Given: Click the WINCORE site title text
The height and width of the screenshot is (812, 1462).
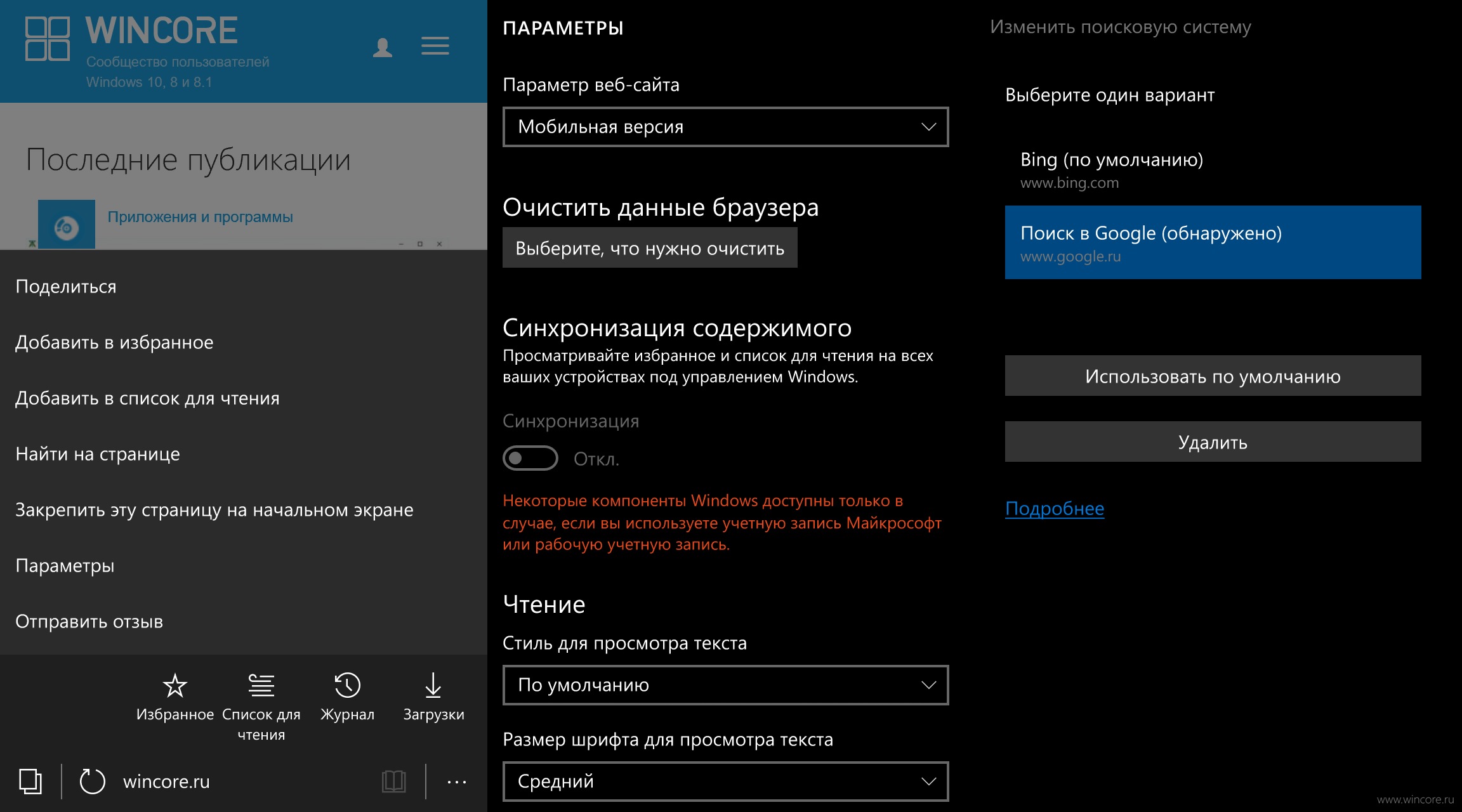Looking at the screenshot, I should pos(162,30).
